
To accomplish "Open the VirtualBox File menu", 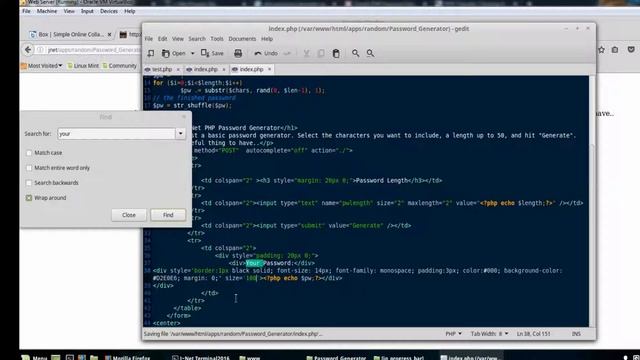I will click(x=26, y=11).
